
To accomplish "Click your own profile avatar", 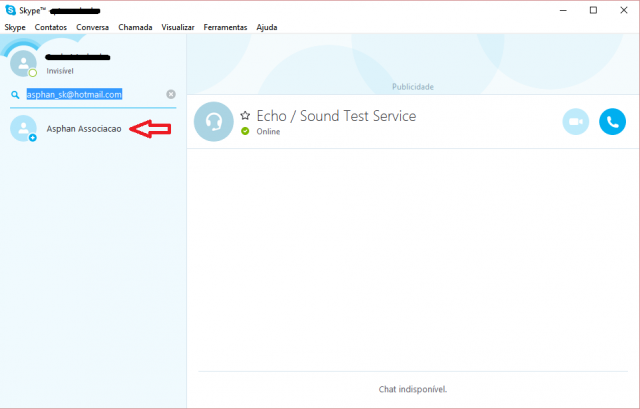I will [23, 63].
